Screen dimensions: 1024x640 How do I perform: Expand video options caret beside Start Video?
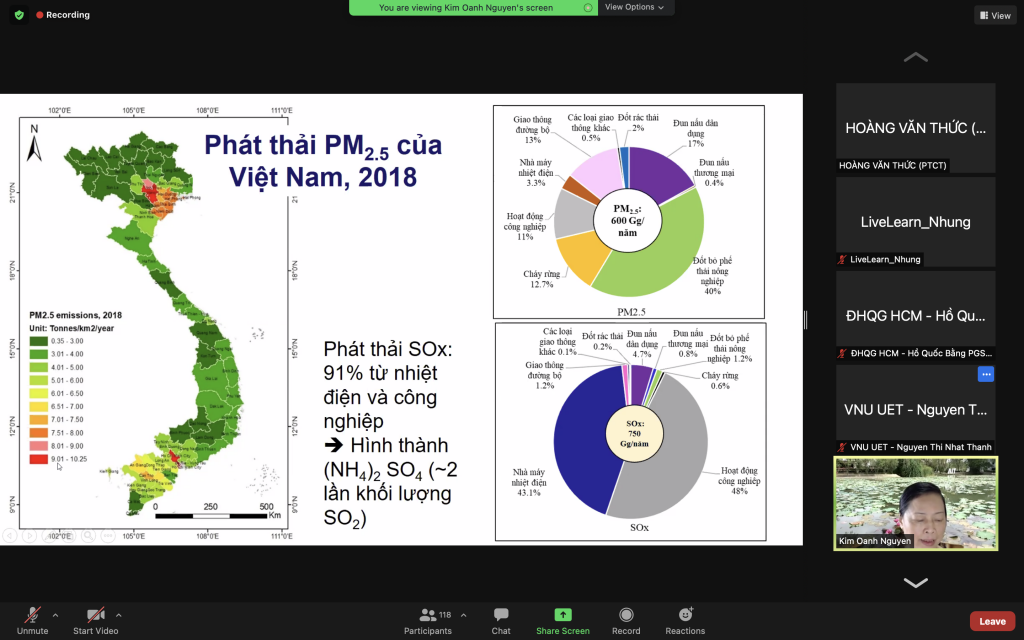click(119, 615)
